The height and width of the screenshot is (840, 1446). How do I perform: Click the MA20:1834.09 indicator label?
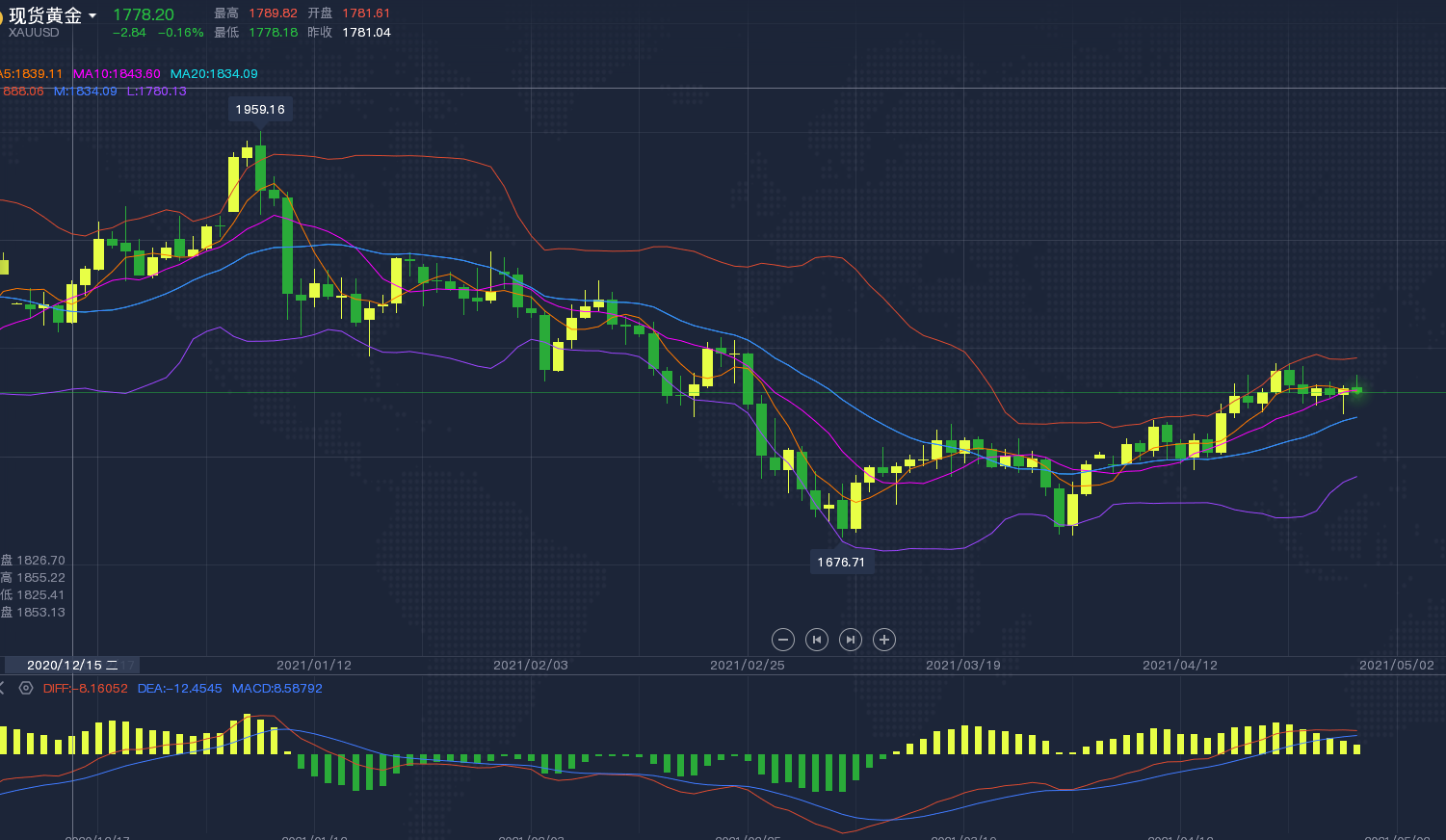[214, 74]
